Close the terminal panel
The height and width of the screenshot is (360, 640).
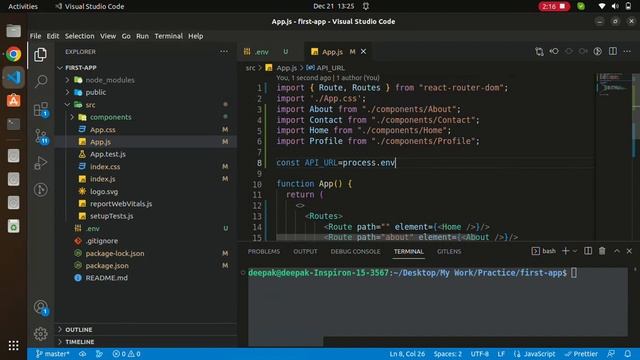pos(629,251)
